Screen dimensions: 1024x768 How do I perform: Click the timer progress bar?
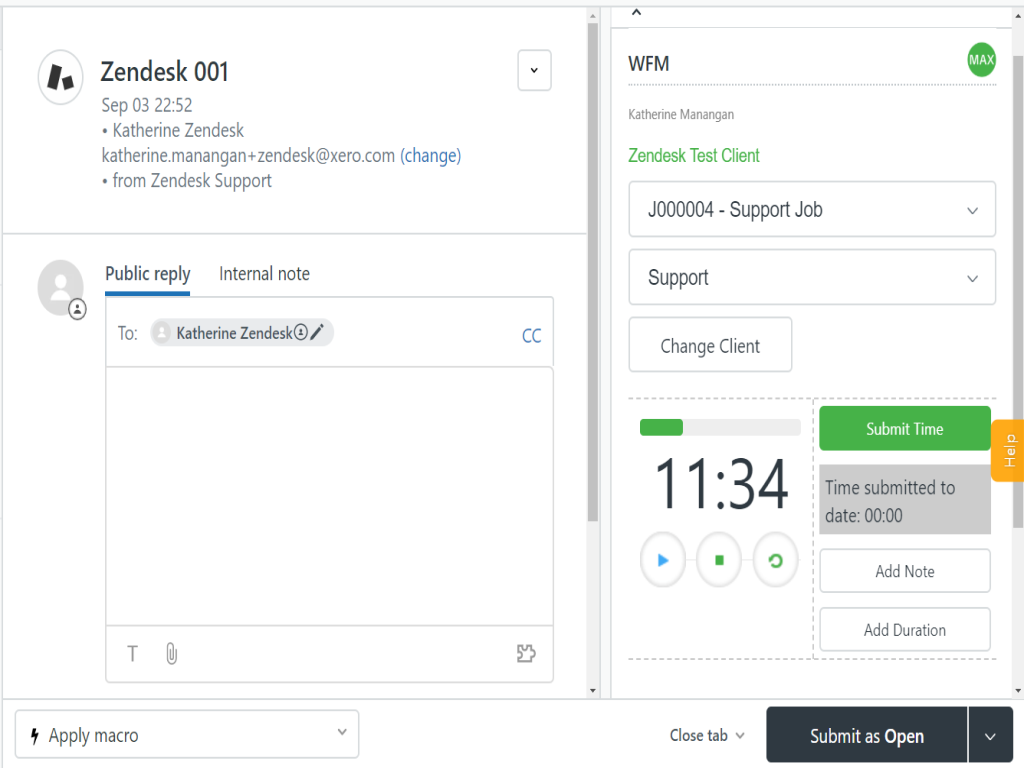coord(720,428)
